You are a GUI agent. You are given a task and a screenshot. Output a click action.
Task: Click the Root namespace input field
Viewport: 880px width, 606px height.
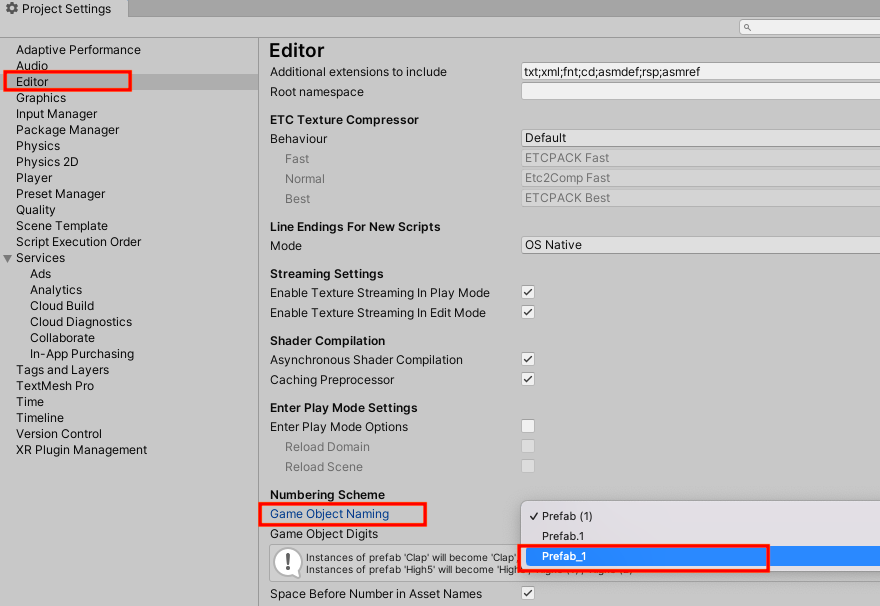(x=700, y=92)
